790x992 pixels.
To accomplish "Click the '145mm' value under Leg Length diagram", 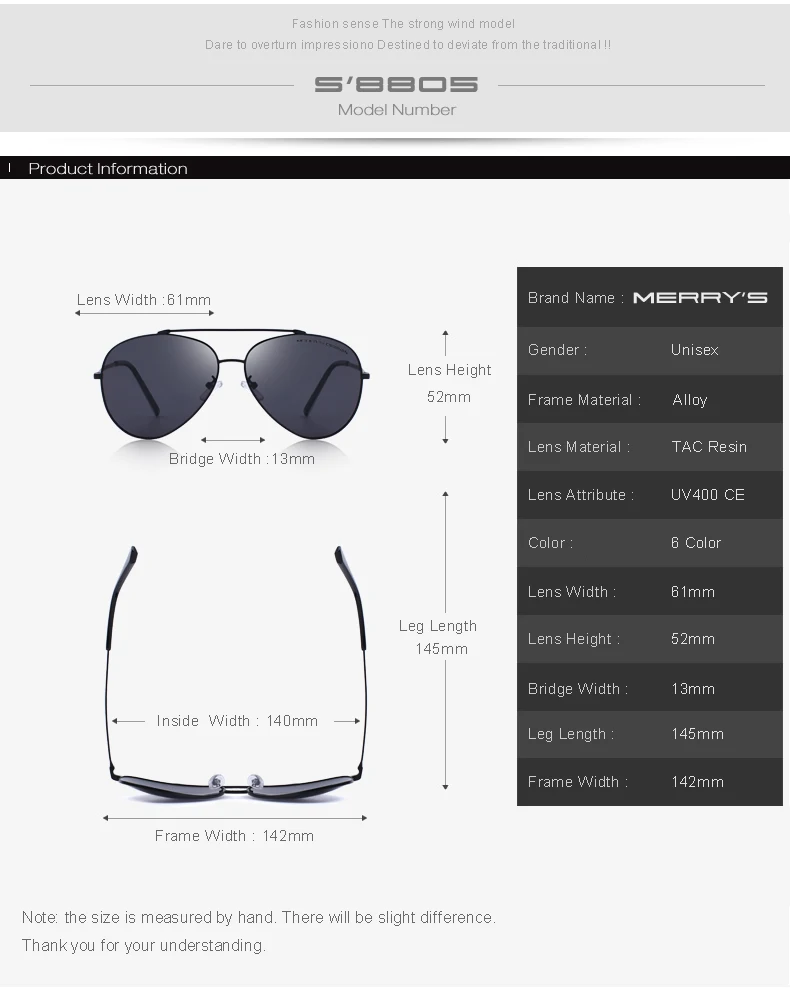I will click(441, 649).
